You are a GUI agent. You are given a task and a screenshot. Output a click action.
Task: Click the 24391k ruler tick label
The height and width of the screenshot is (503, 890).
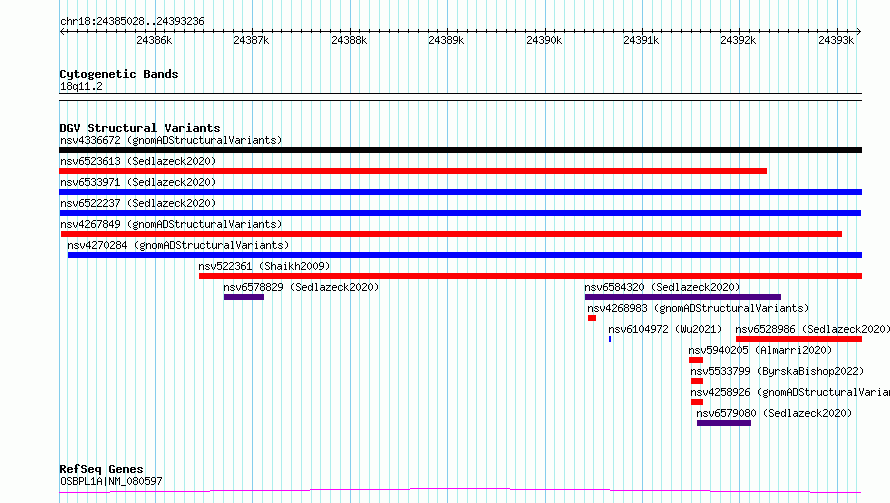(x=641, y=40)
